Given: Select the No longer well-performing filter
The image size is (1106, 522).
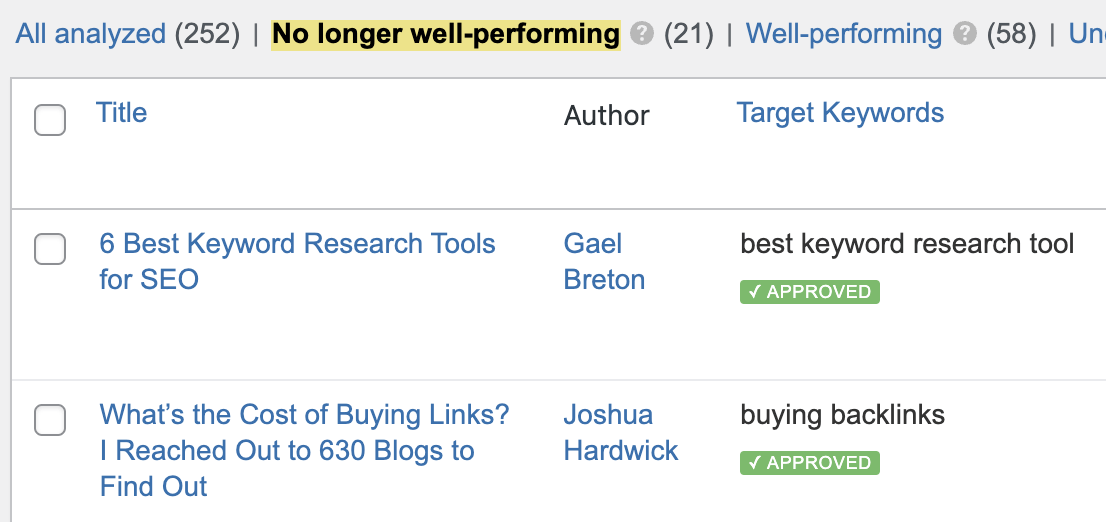Looking at the screenshot, I should click(x=446, y=35).
